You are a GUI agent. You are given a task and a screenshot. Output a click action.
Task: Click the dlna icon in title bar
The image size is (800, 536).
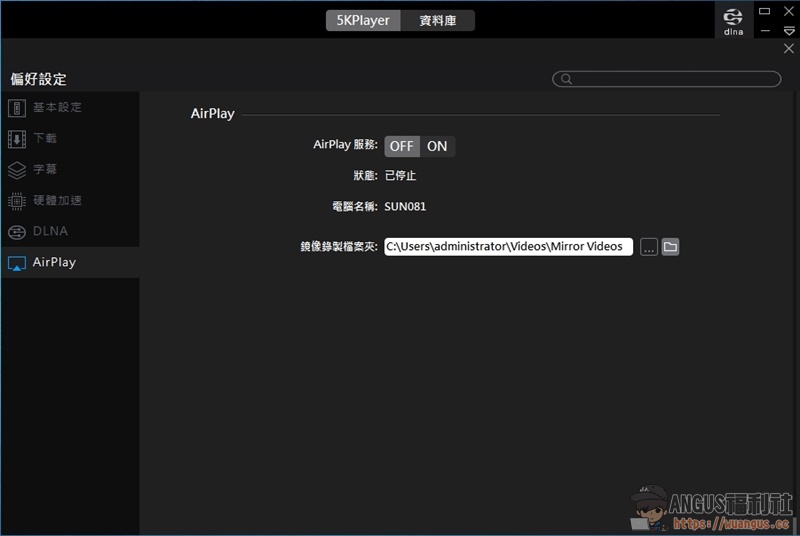click(x=734, y=20)
